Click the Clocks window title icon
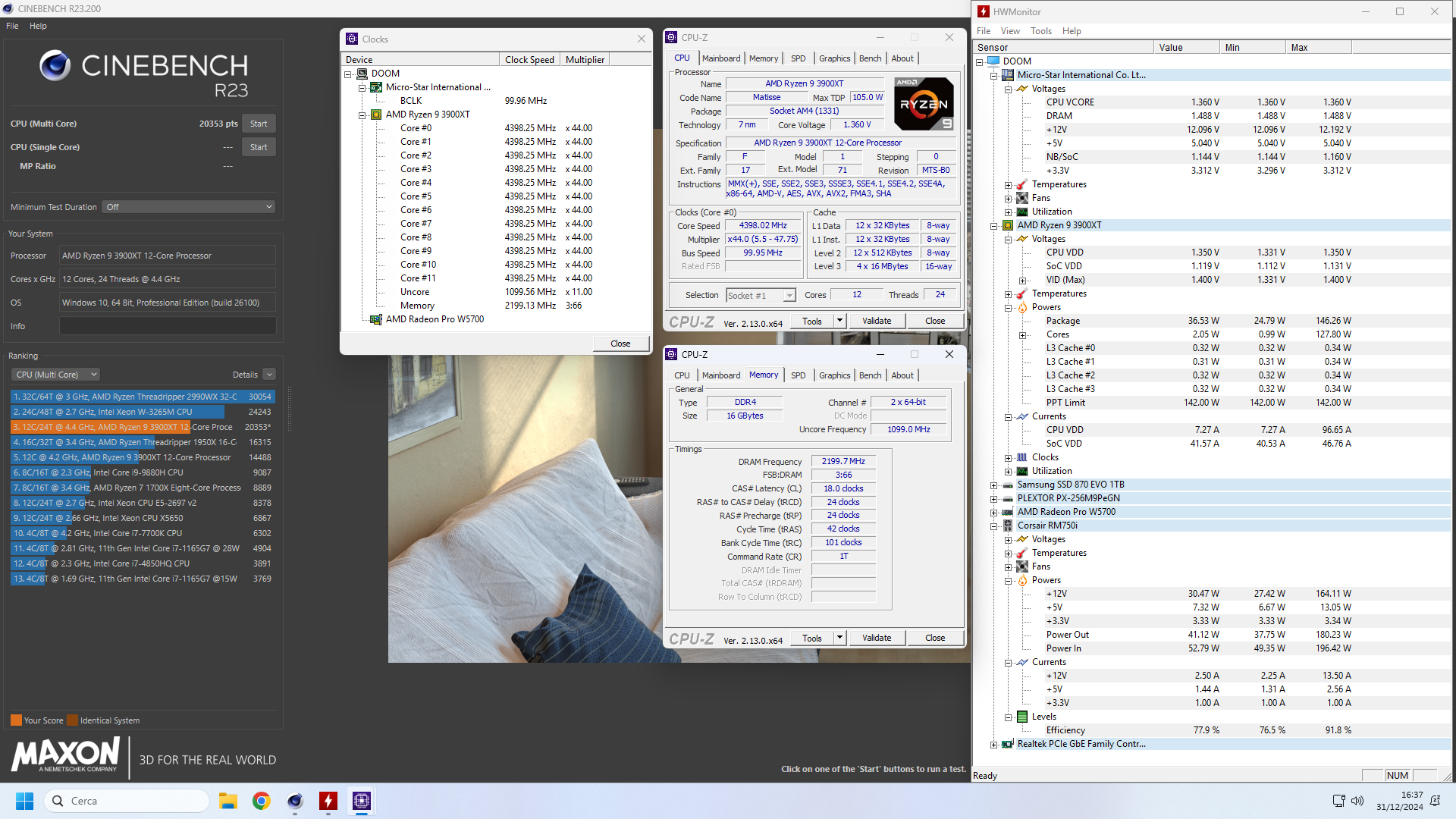The width and height of the screenshot is (1456, 819). (x=352, y=39)
